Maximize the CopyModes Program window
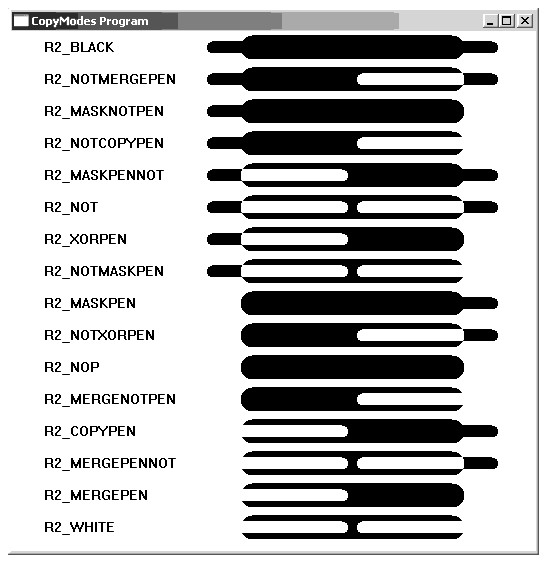 (x=506, y=21)
